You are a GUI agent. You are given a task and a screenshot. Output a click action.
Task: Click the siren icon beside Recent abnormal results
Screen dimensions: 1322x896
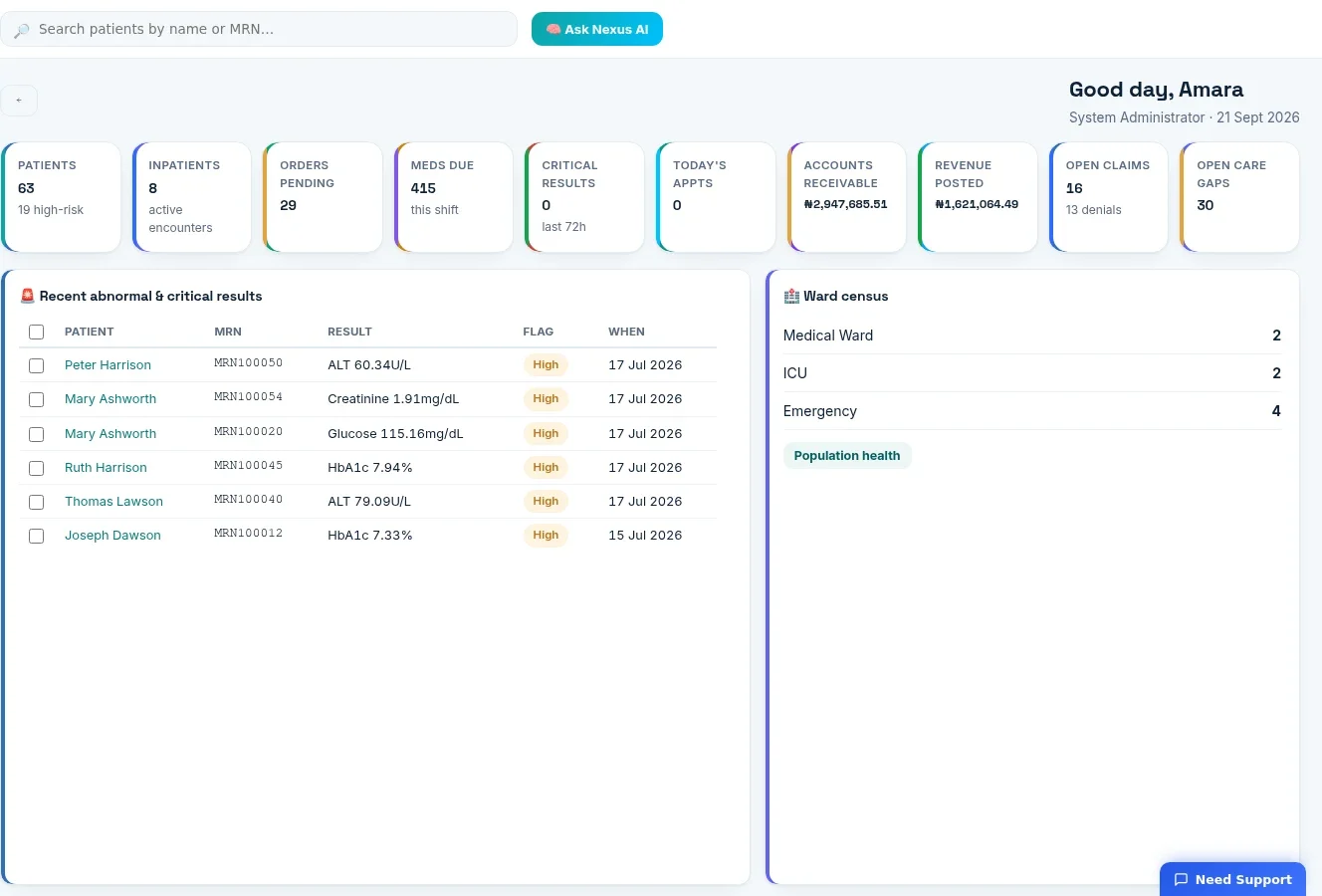pos(28,296)
